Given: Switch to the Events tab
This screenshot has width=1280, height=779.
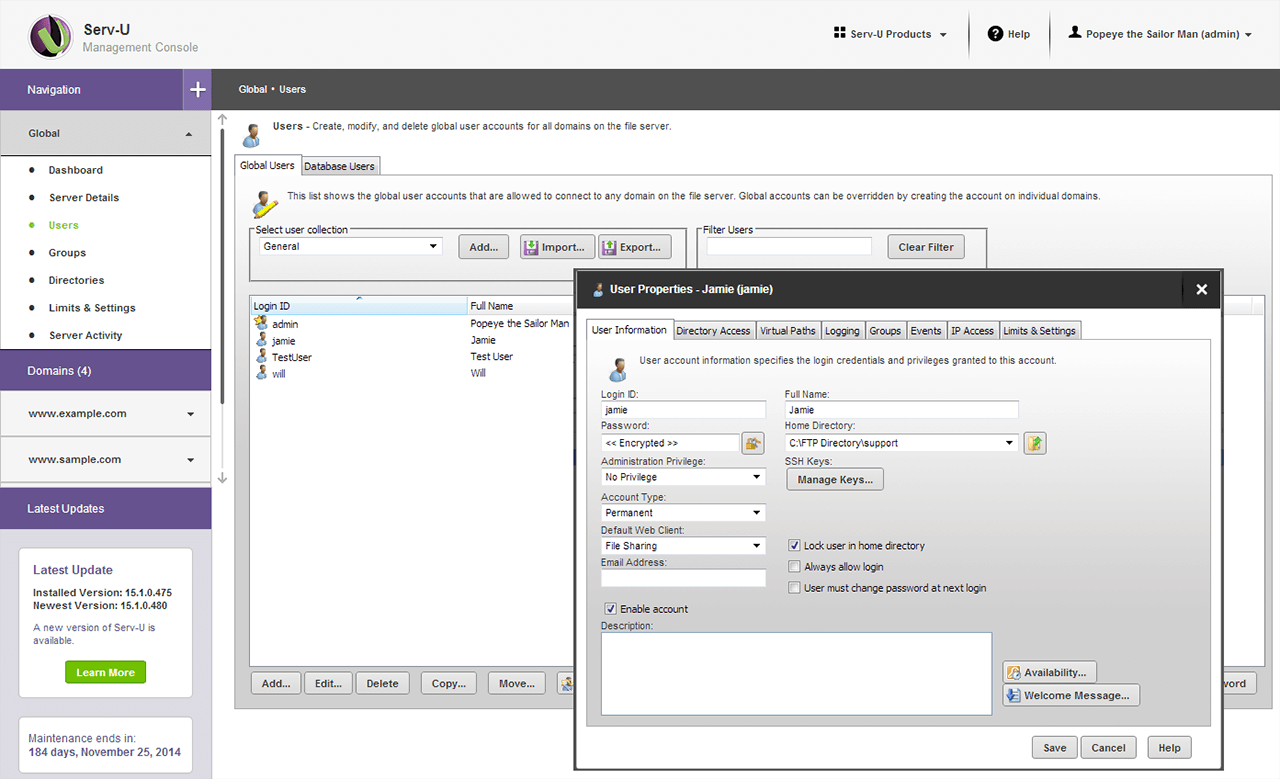Looking at the screenshot, I should pyautogui.click(x=926, y=331).
